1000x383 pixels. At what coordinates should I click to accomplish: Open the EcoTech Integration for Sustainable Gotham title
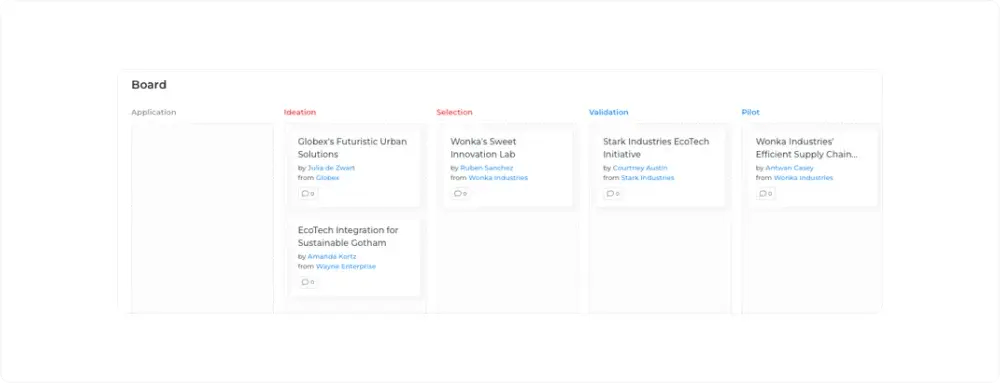click(x=348, y=236)
